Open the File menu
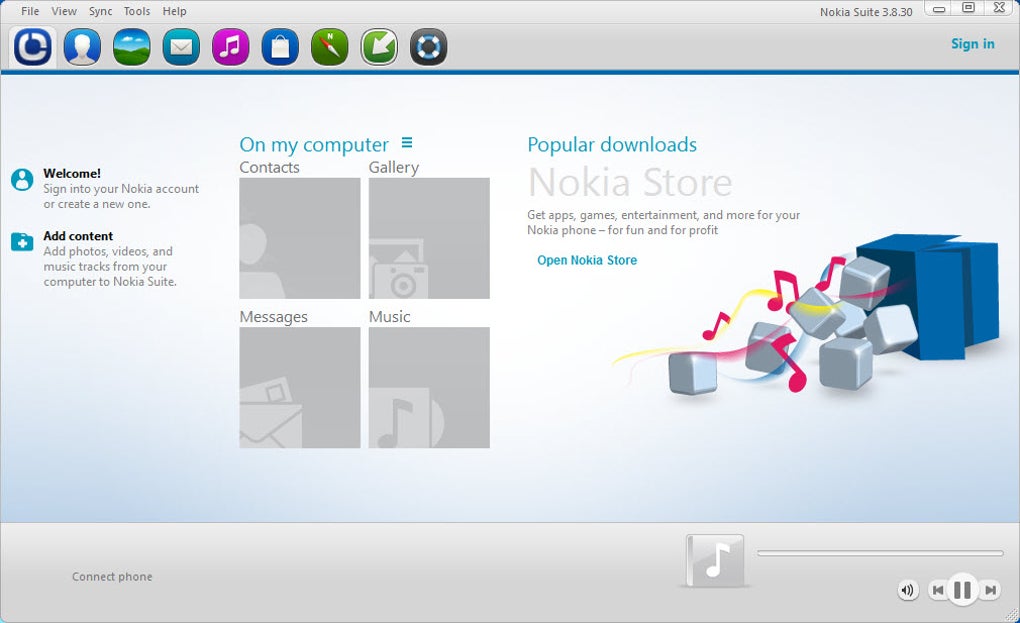The image size is (1020, 623). point(30,11)
